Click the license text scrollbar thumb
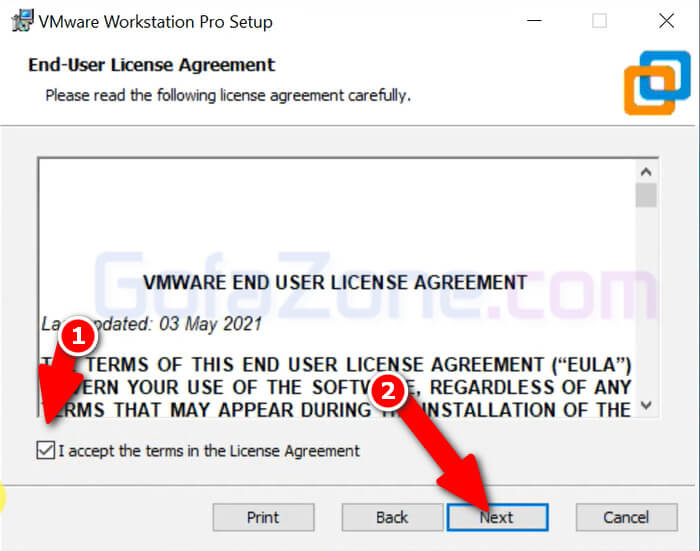 [646, 195]
